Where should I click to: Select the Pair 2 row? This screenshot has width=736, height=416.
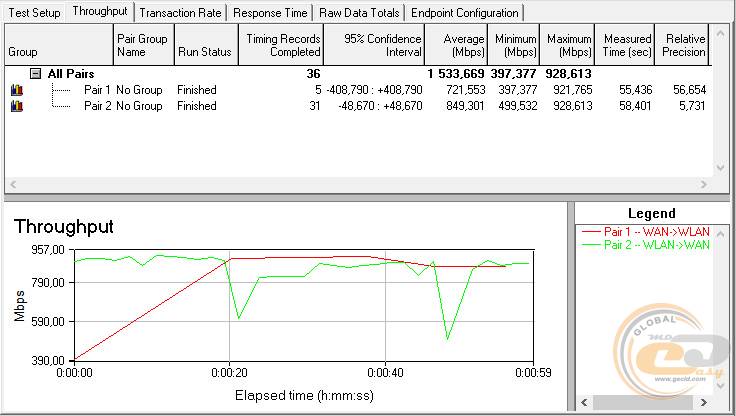click(97, 106)
